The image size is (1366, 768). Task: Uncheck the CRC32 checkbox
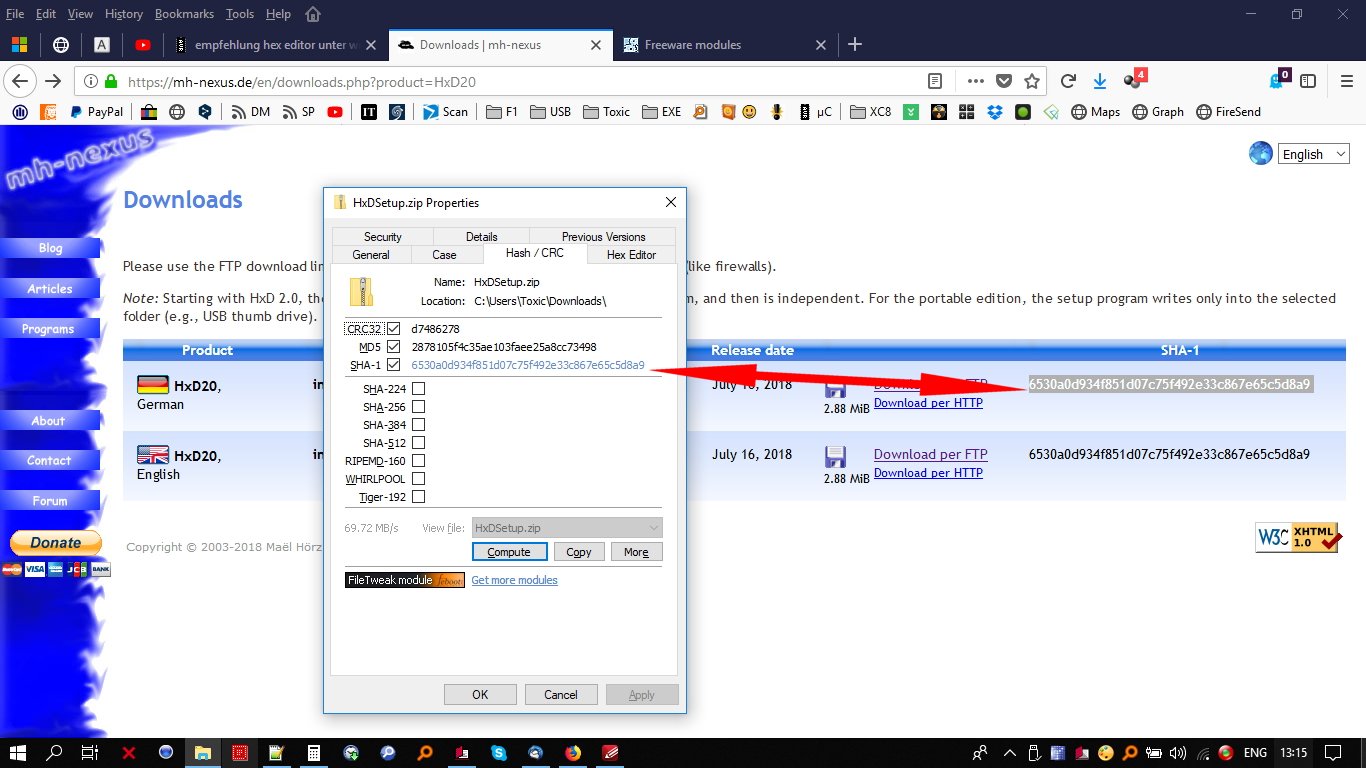(393, 329)
